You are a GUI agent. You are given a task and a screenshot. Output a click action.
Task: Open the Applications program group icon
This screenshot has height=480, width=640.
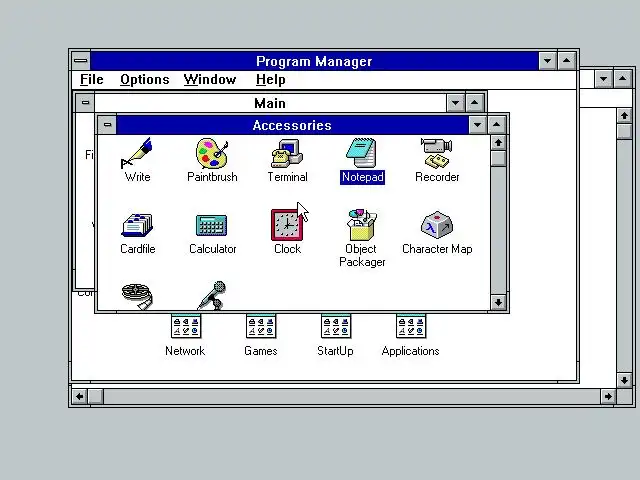[x=411, y=326]
